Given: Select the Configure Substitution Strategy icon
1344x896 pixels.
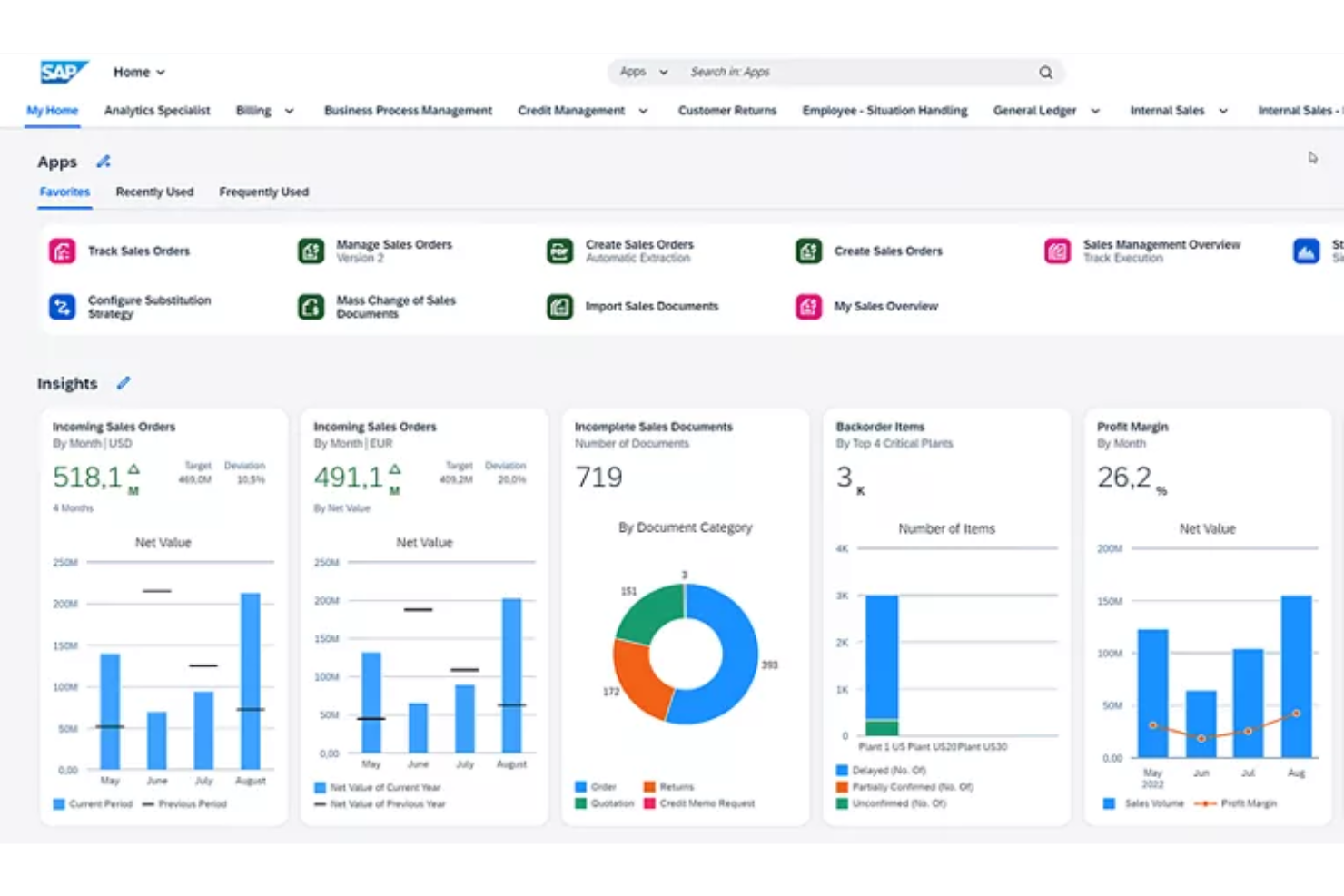Looking at the screenshot, I should [x=62, y=307].
